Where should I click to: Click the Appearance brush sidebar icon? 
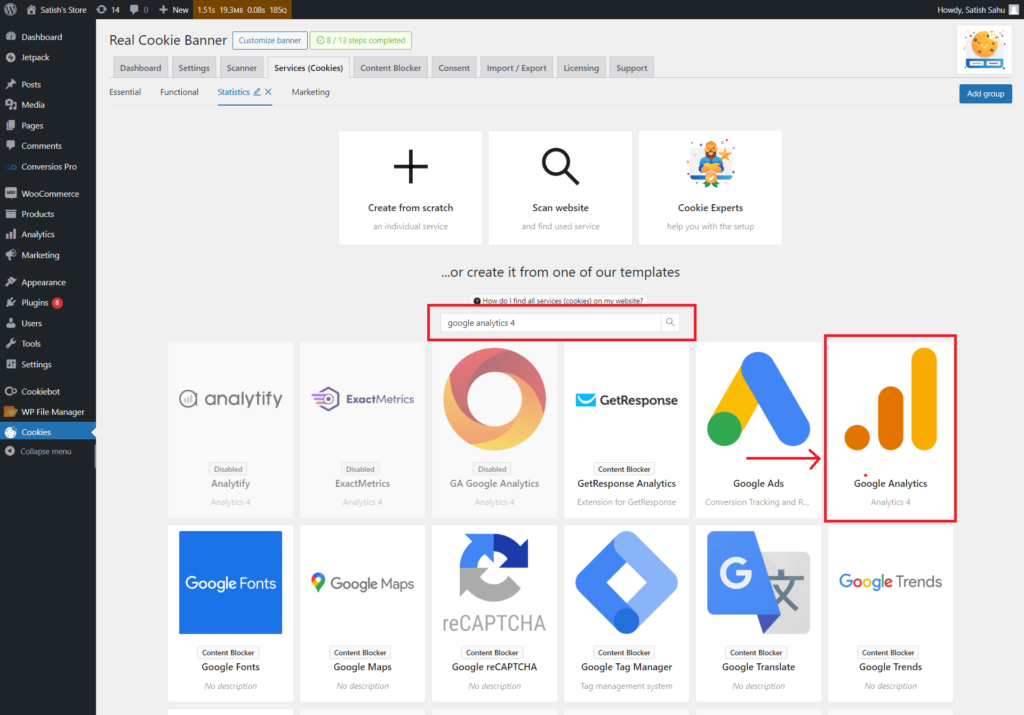10,282
